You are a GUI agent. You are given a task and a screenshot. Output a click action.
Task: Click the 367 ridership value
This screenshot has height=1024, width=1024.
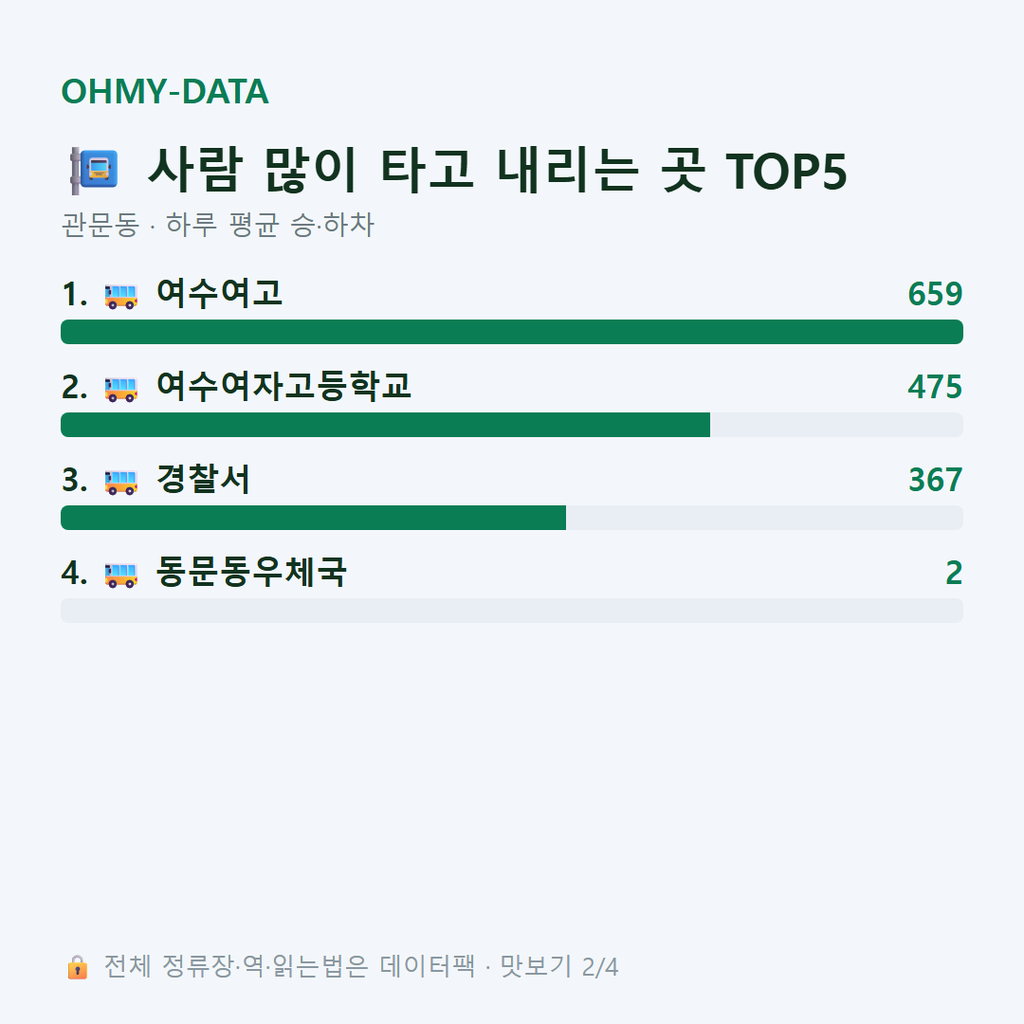point(935,480)
